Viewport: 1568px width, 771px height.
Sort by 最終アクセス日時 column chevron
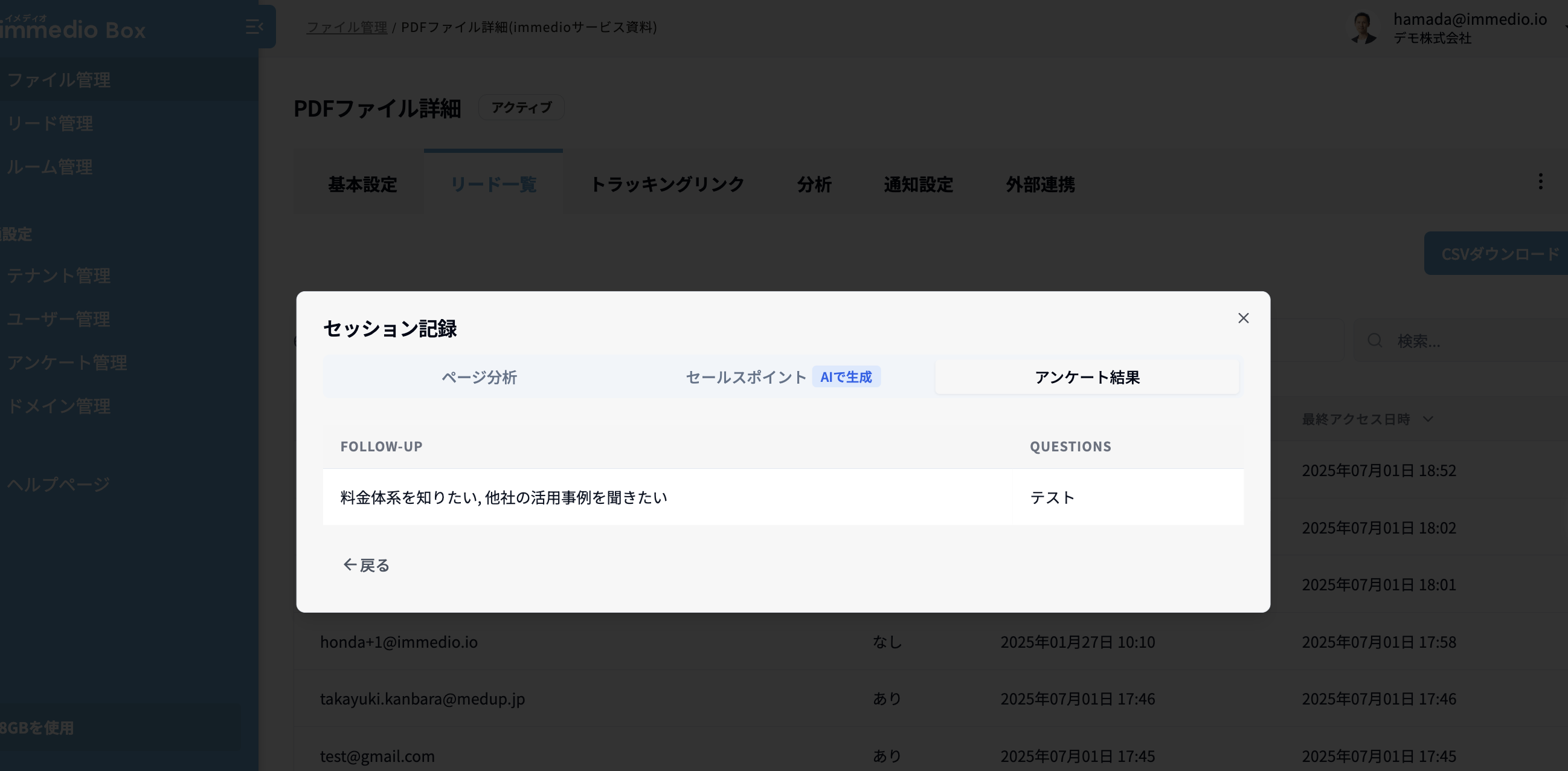[x=1428, y=419]
